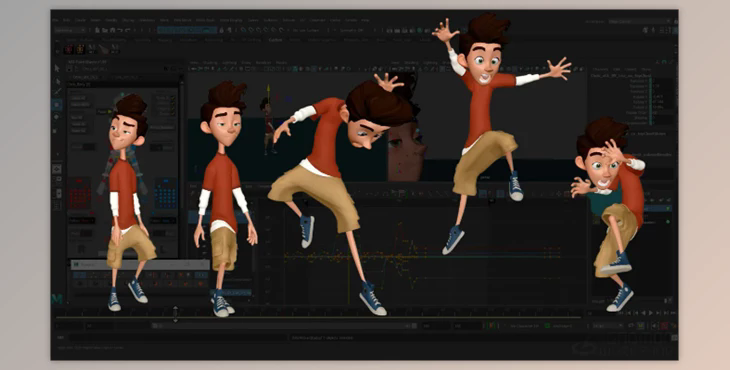Open the frame rate fps dropdown
The width and height of the screenshot is (730, 370).
608,326
